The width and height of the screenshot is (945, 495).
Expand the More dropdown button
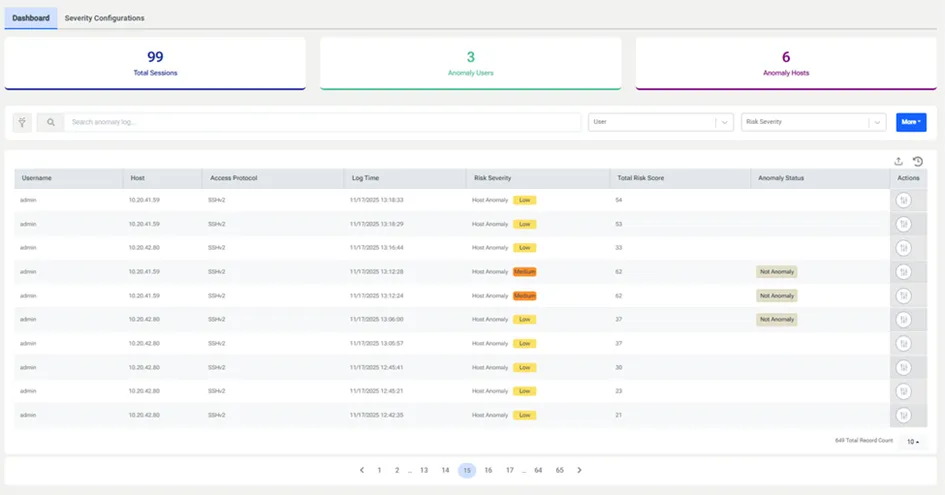[911, 122]
